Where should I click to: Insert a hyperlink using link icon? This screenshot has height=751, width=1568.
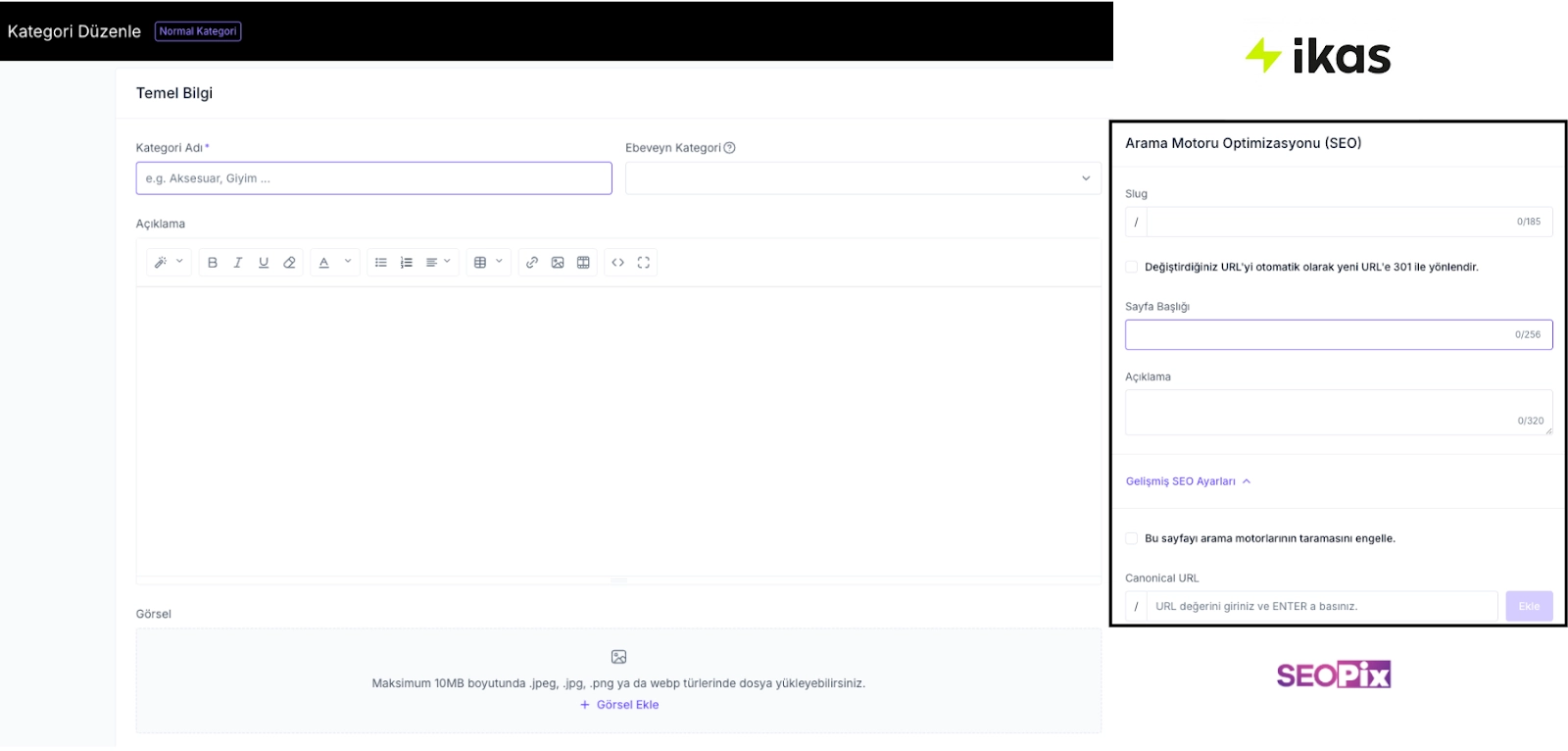(532, 263)
